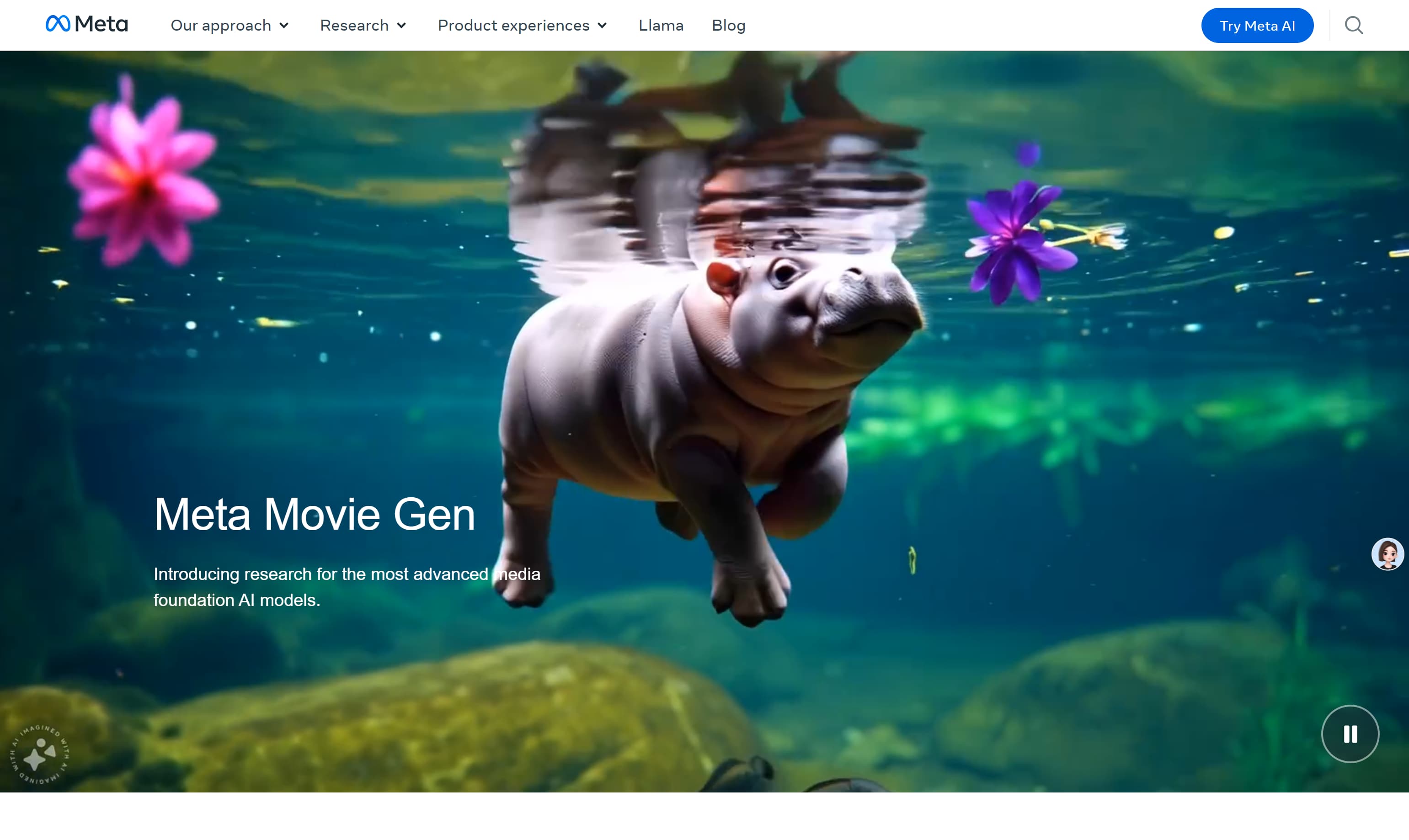Click the Meta Movie Gen headline

pyautogui.click(x=314, y=514)
